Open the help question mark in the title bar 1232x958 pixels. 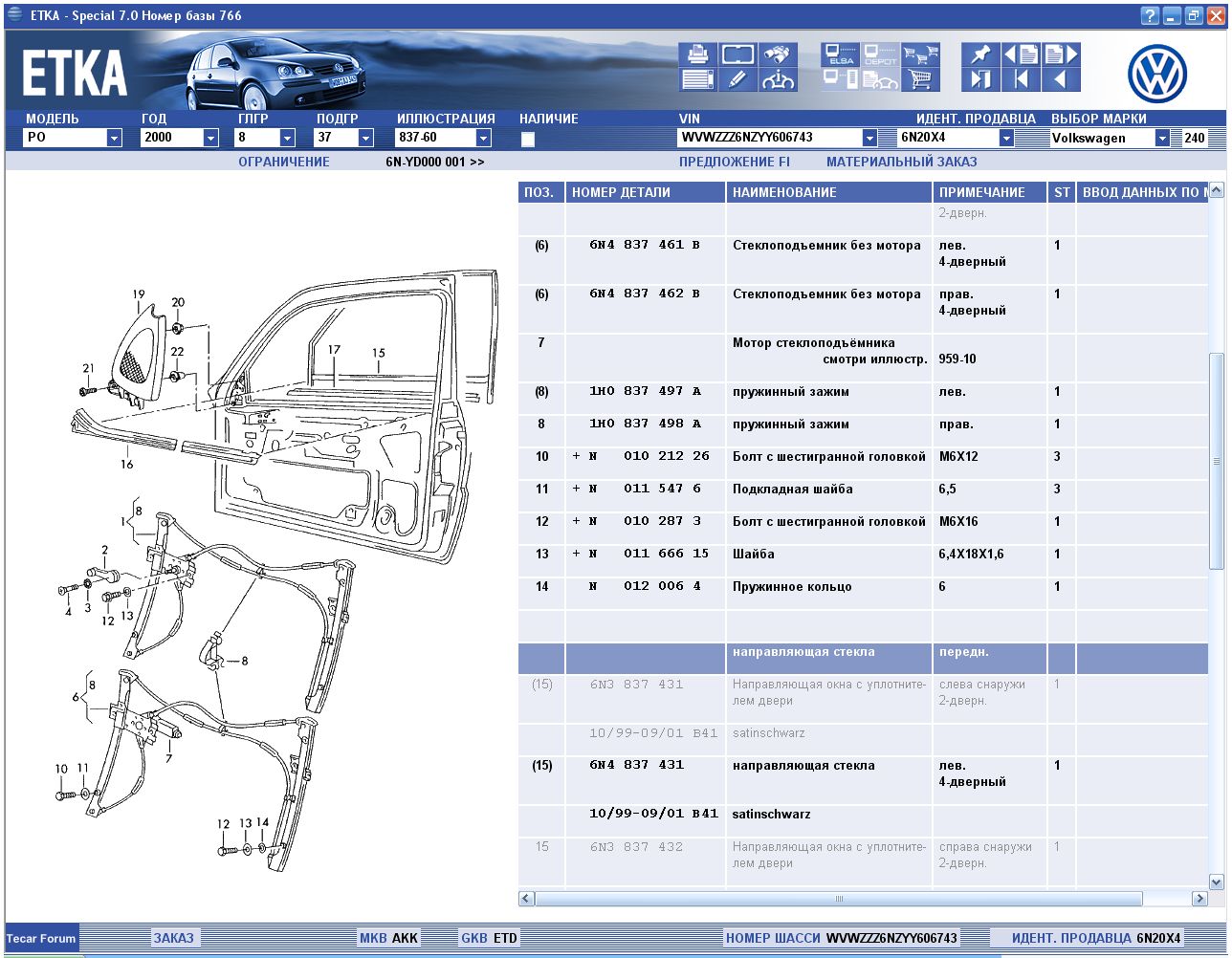click(1150, 15)
